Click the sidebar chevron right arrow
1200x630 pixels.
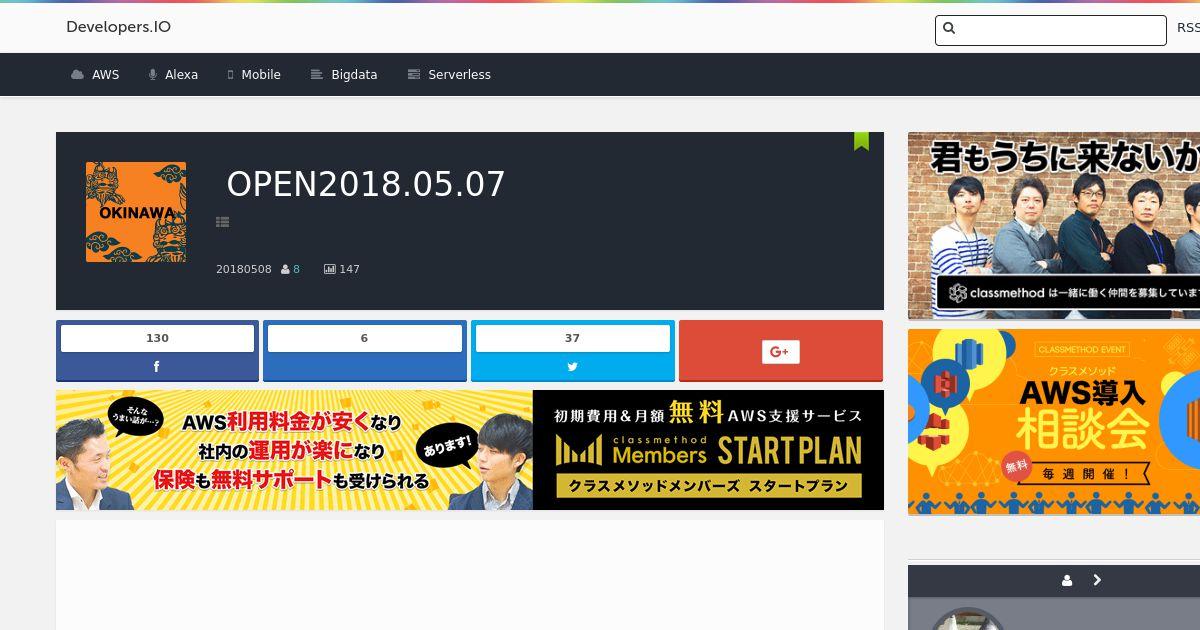point(1097,580)
